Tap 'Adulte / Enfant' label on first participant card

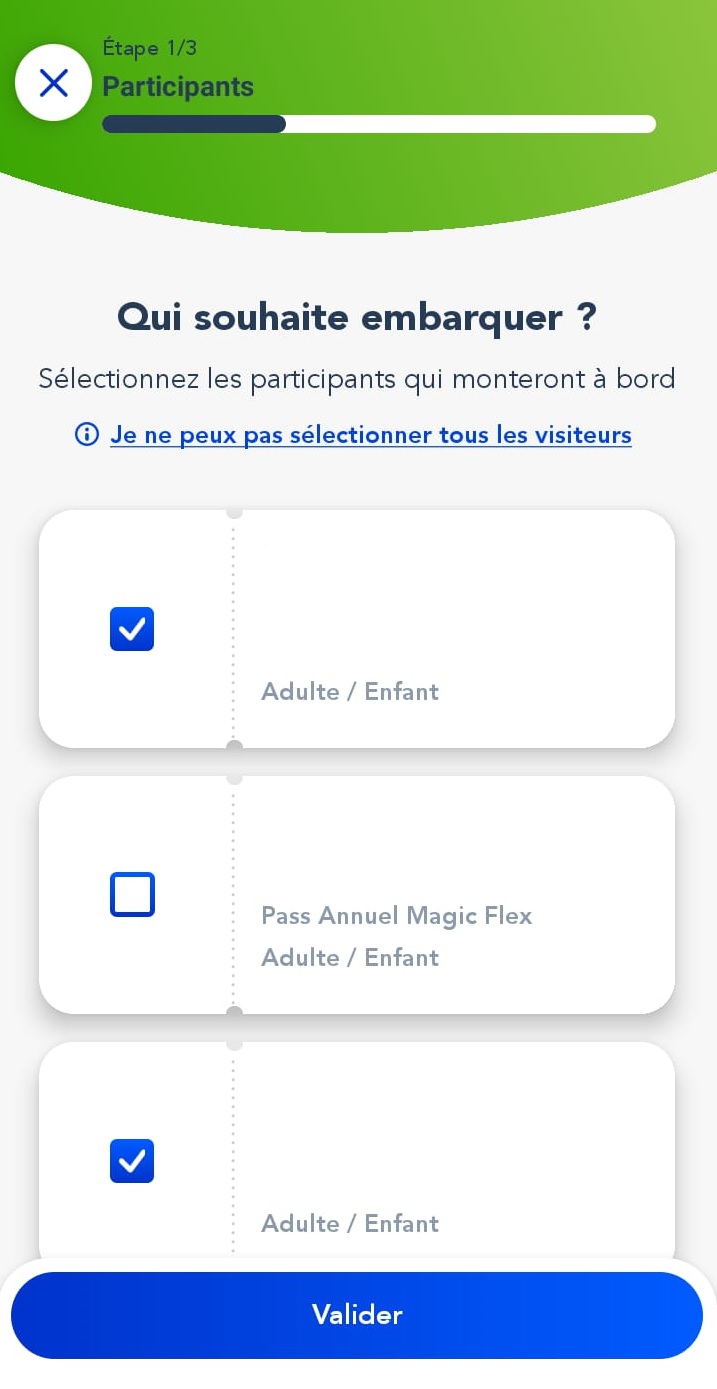(350, 692)
